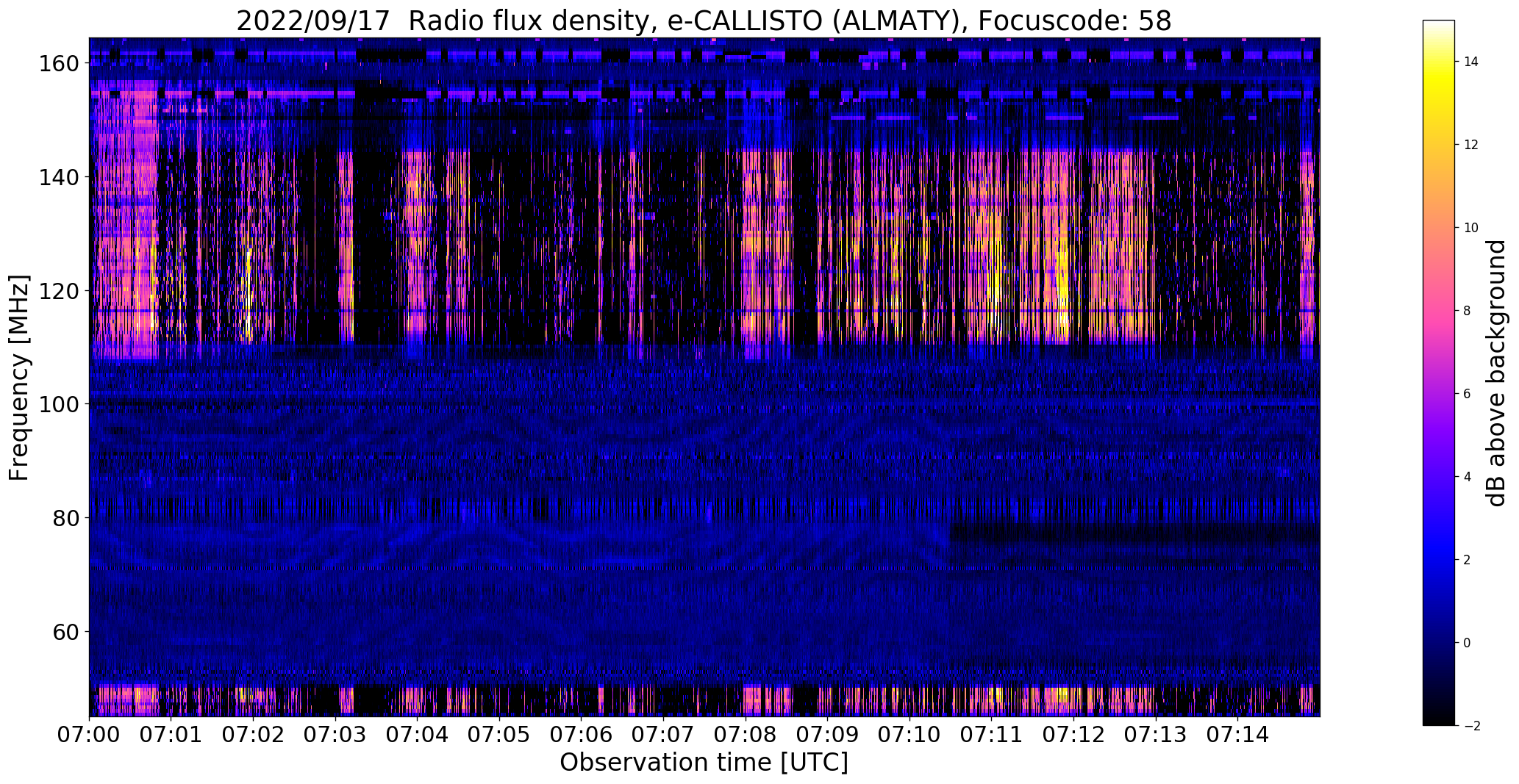Screen dimensions: 1519x784
Task: Click the 07:12 time tick label
Action: tap(1073, 734)
